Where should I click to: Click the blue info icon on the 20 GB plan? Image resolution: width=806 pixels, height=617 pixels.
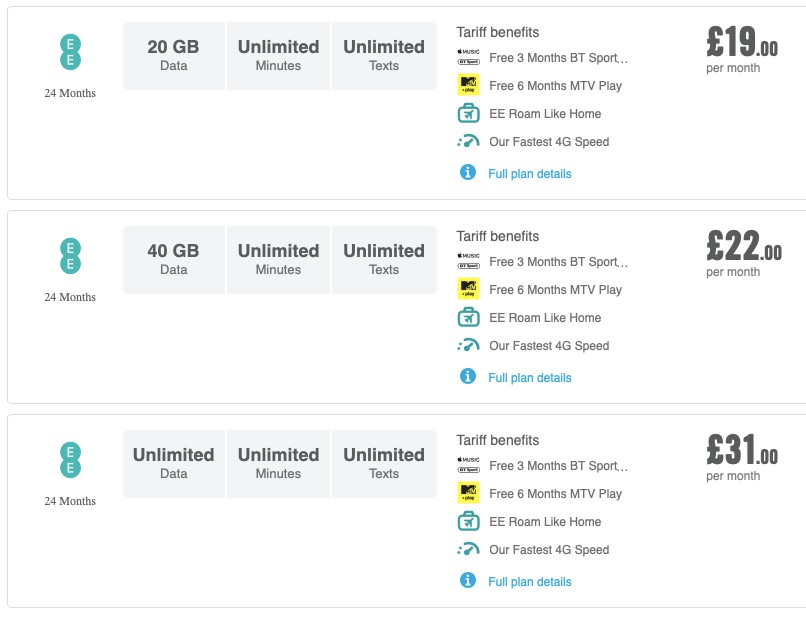pos(467,173)
